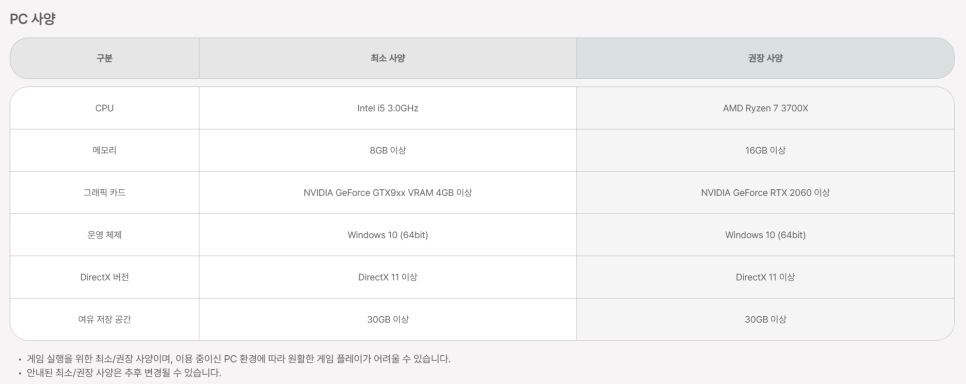The image size is (966, 384).
Task: Click the note about 최소/권장 사양 changes
Action: point(124,372)
